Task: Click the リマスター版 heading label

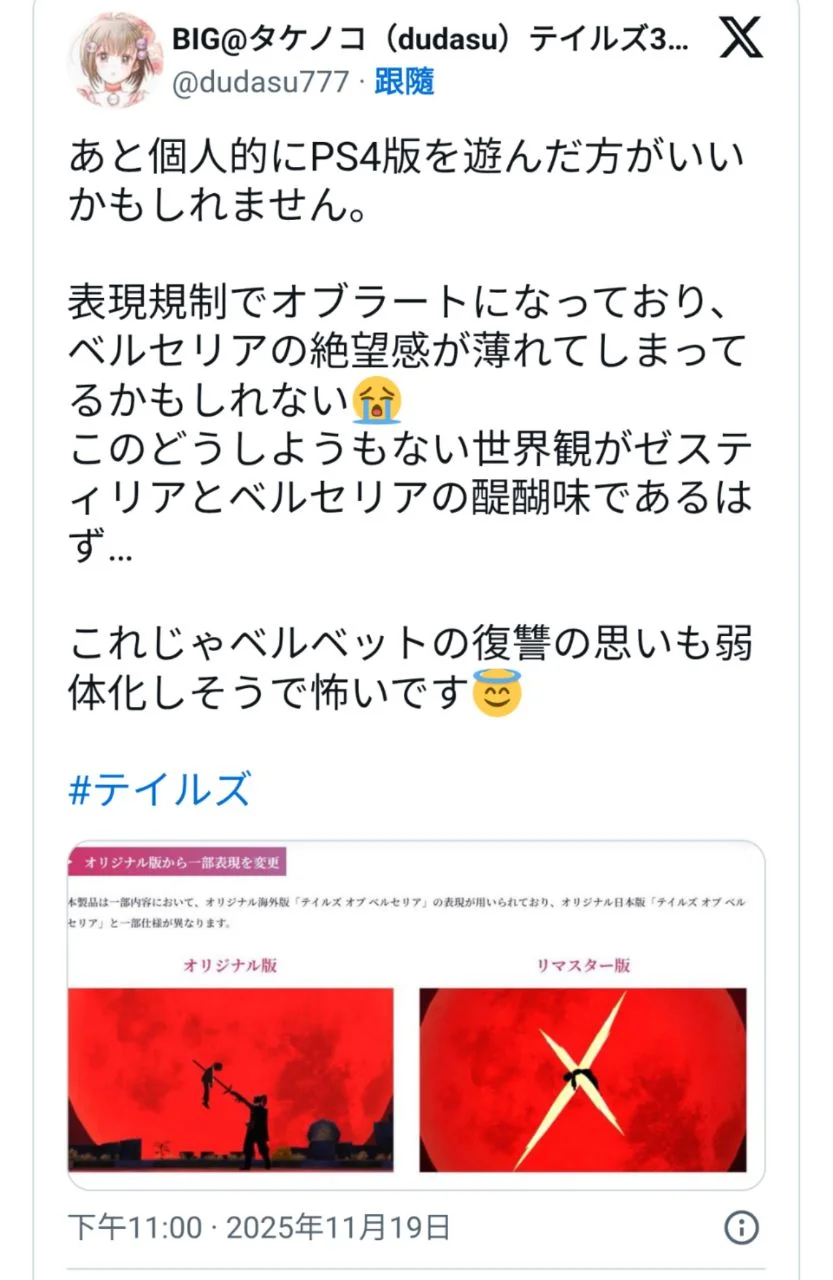Action: pos(583,966)
